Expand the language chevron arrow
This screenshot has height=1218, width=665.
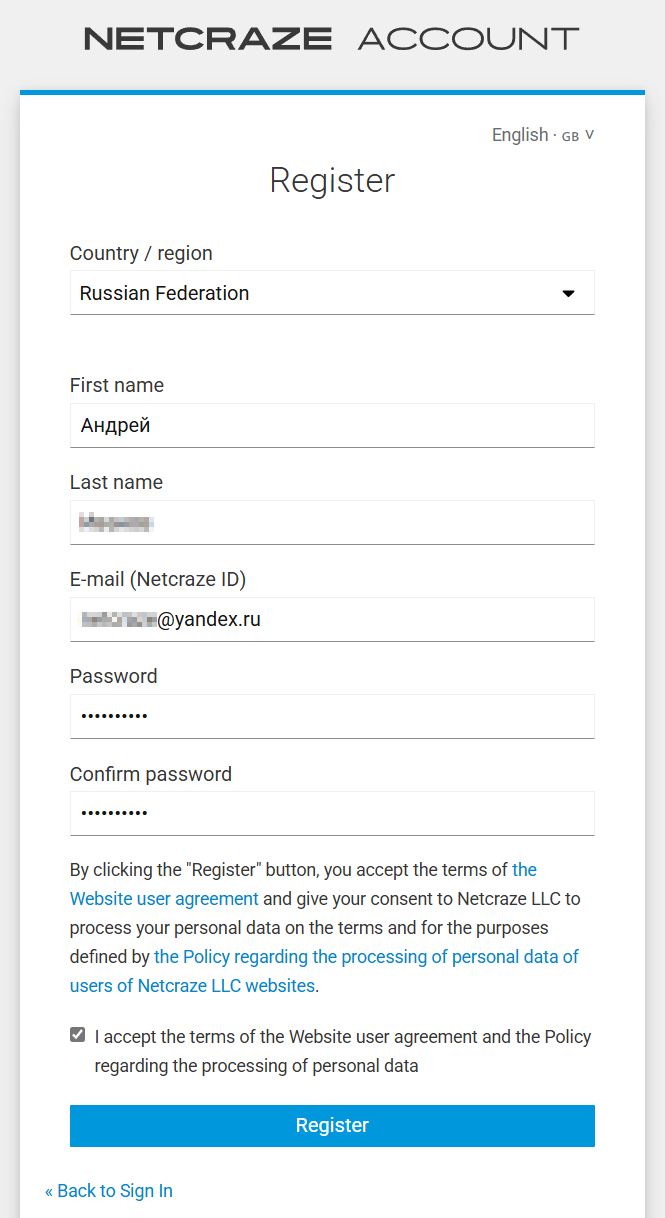pos(590,135)
